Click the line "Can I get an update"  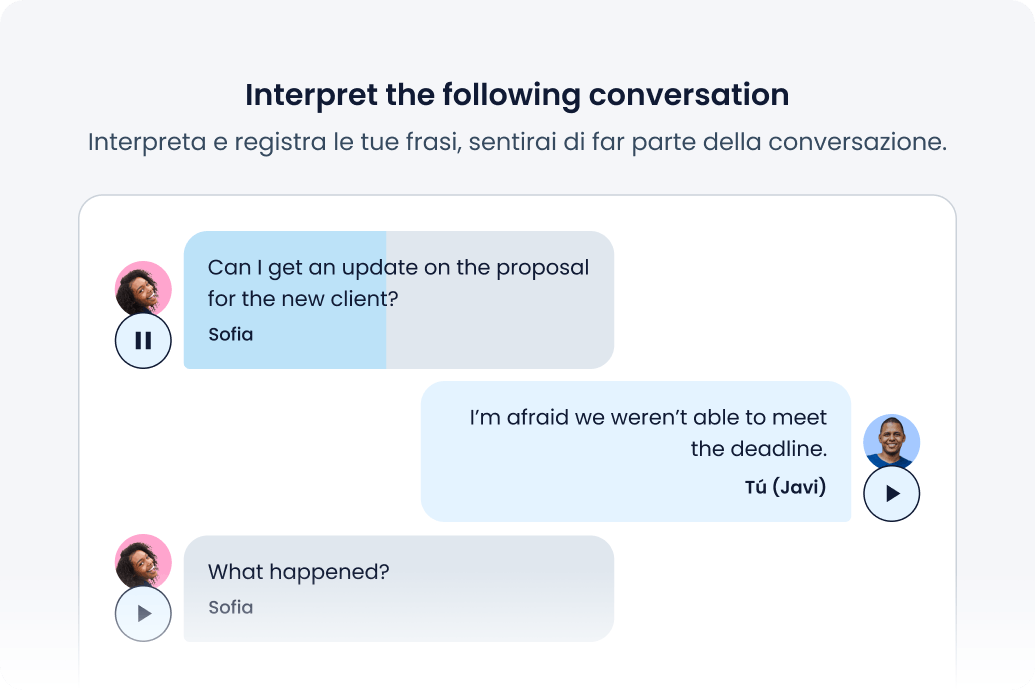pyautogui.click(x=302, y=268)
